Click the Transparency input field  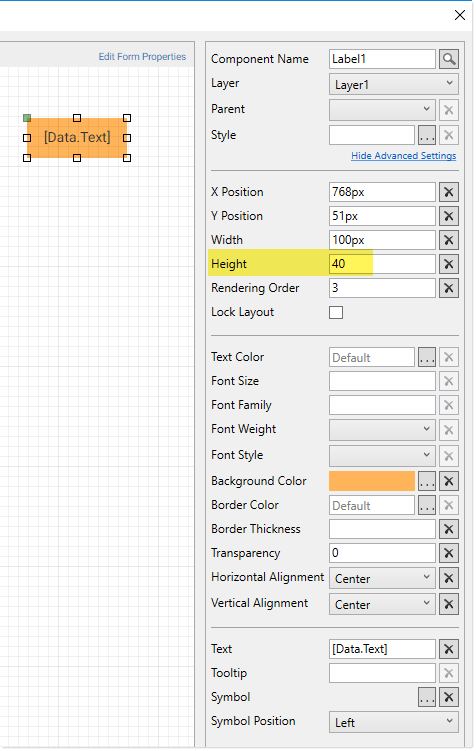tap(382, 553)
